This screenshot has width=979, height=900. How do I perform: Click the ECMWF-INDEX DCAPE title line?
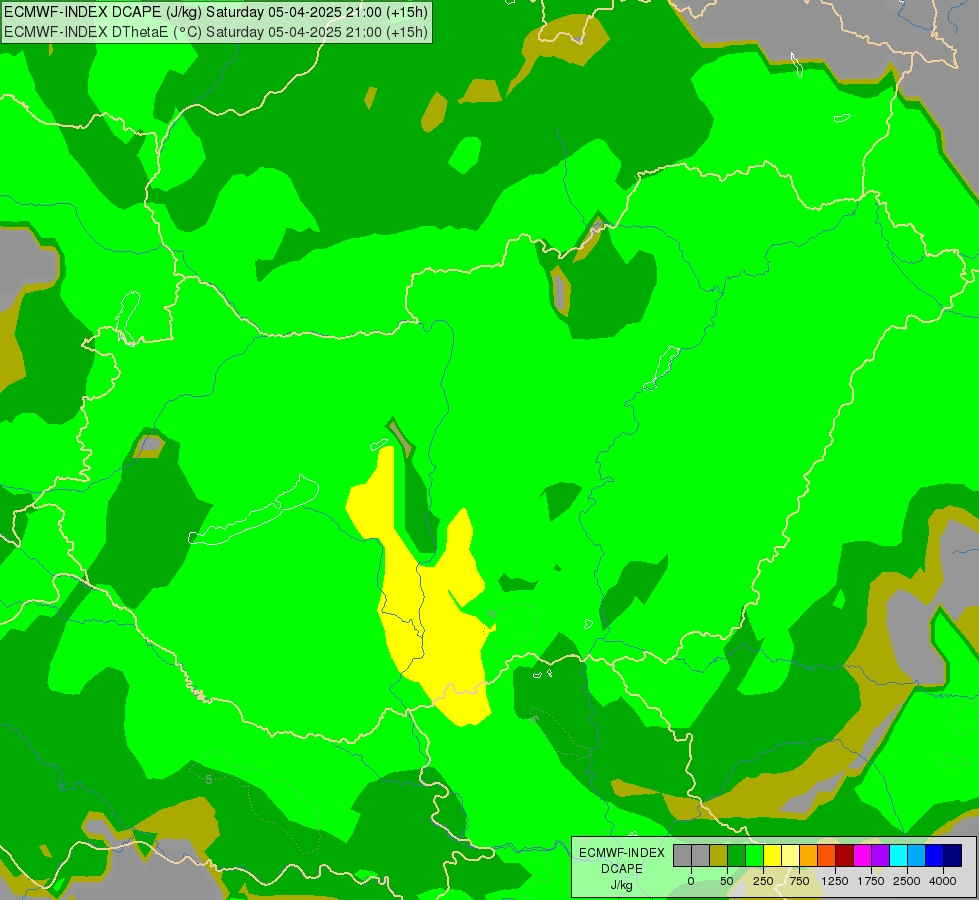click(216, 12)
